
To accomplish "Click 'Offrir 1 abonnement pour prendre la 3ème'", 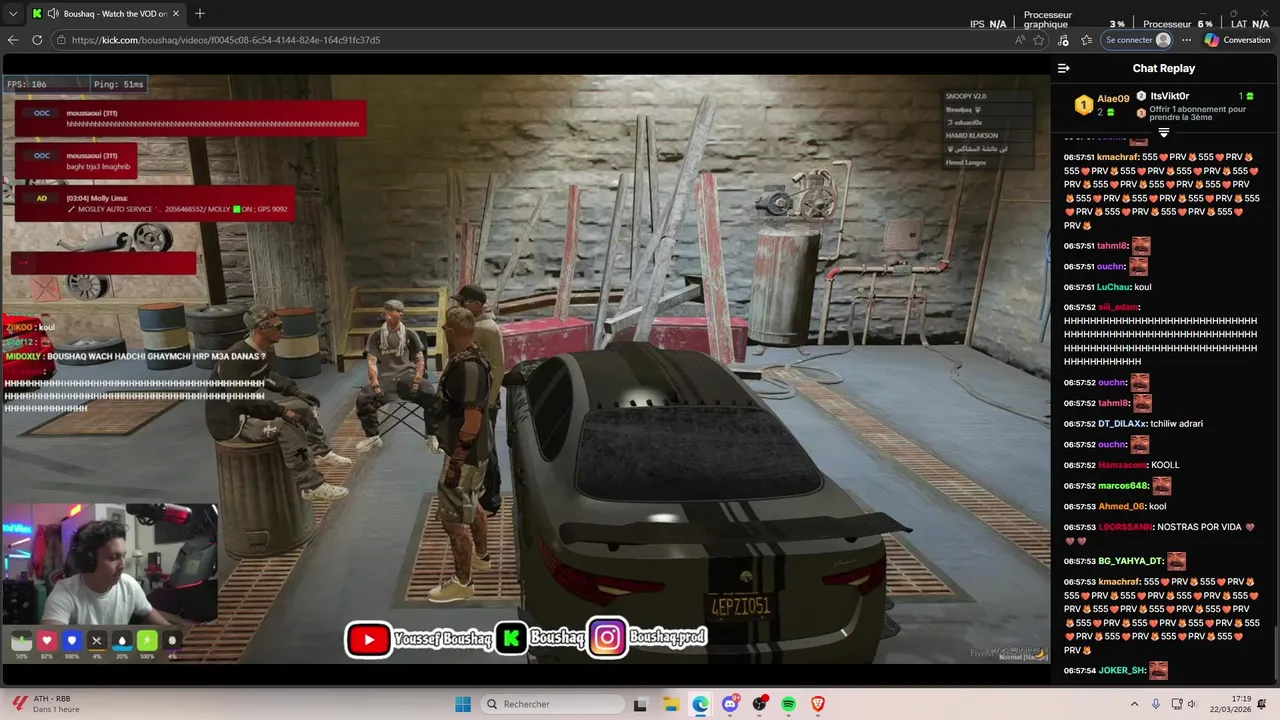I will [x=1198, y=113].
